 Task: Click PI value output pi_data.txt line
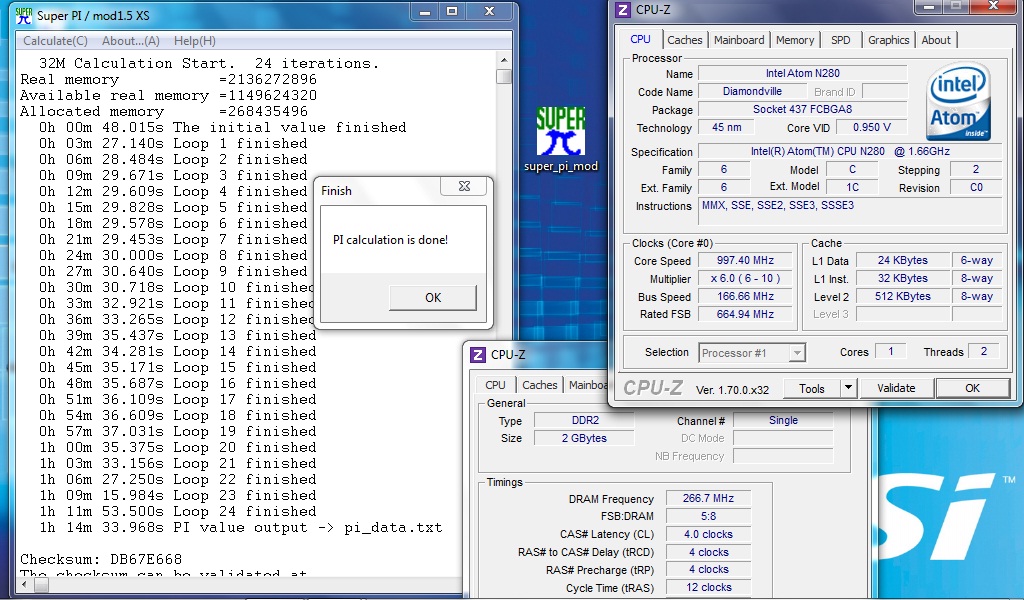[x=240, y=528]
